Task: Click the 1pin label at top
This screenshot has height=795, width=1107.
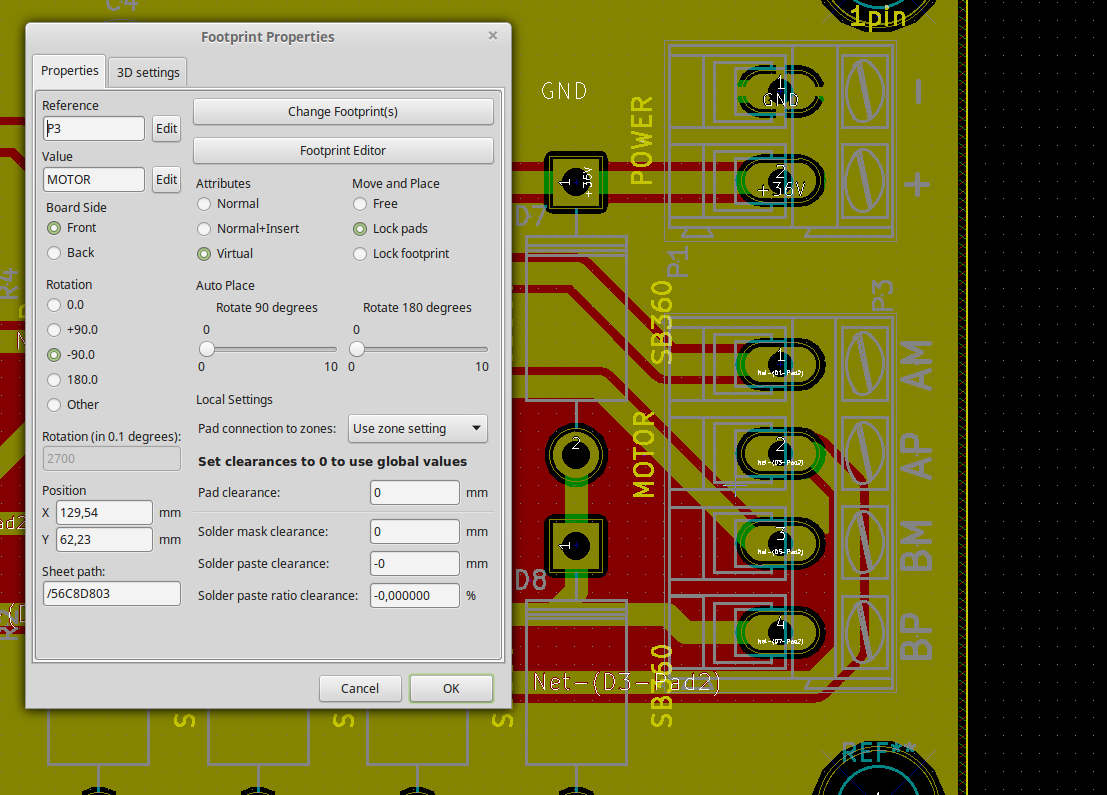Action: [x=878, y=16]
